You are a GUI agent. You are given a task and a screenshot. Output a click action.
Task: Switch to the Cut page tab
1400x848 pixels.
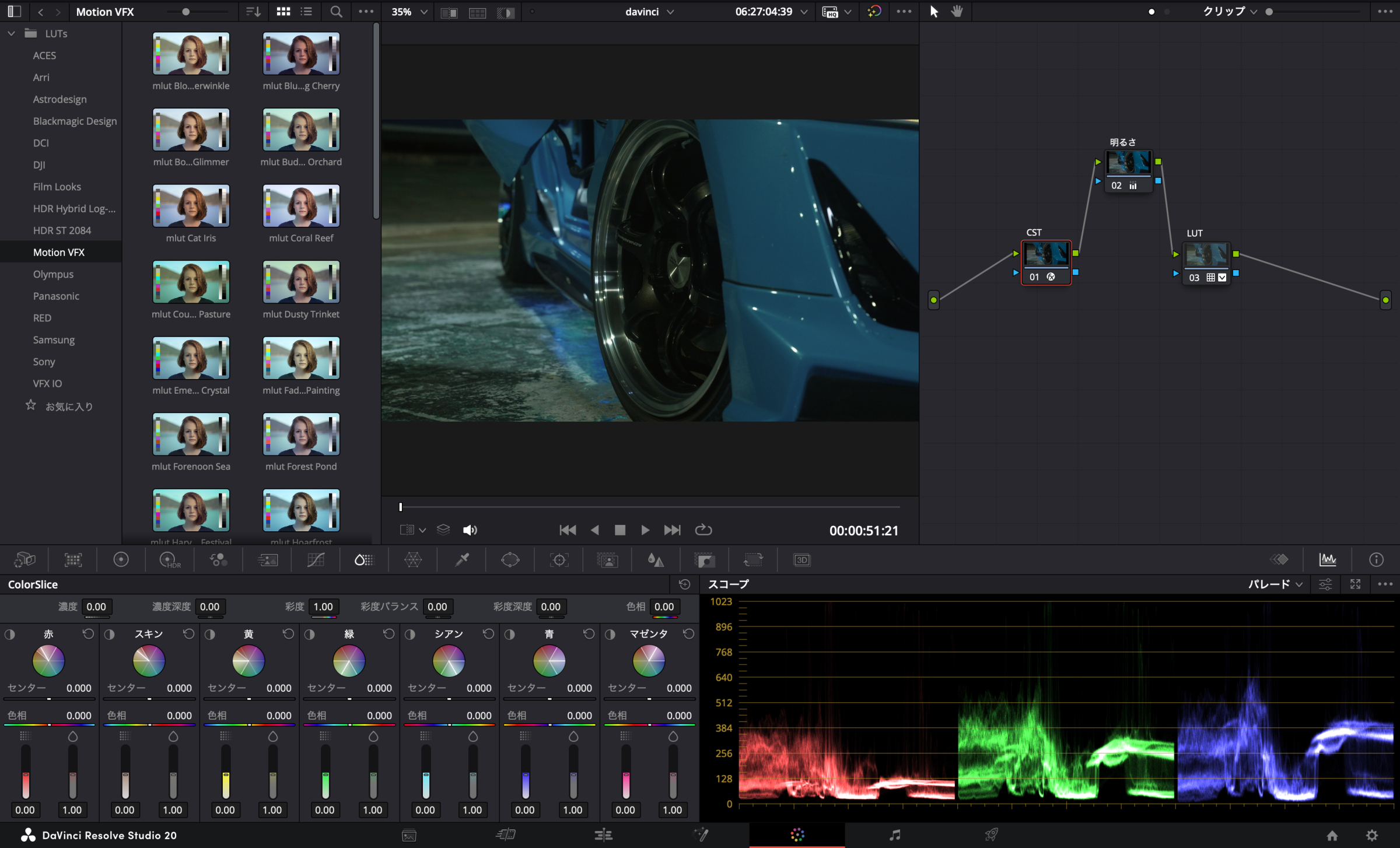point(506,835)
